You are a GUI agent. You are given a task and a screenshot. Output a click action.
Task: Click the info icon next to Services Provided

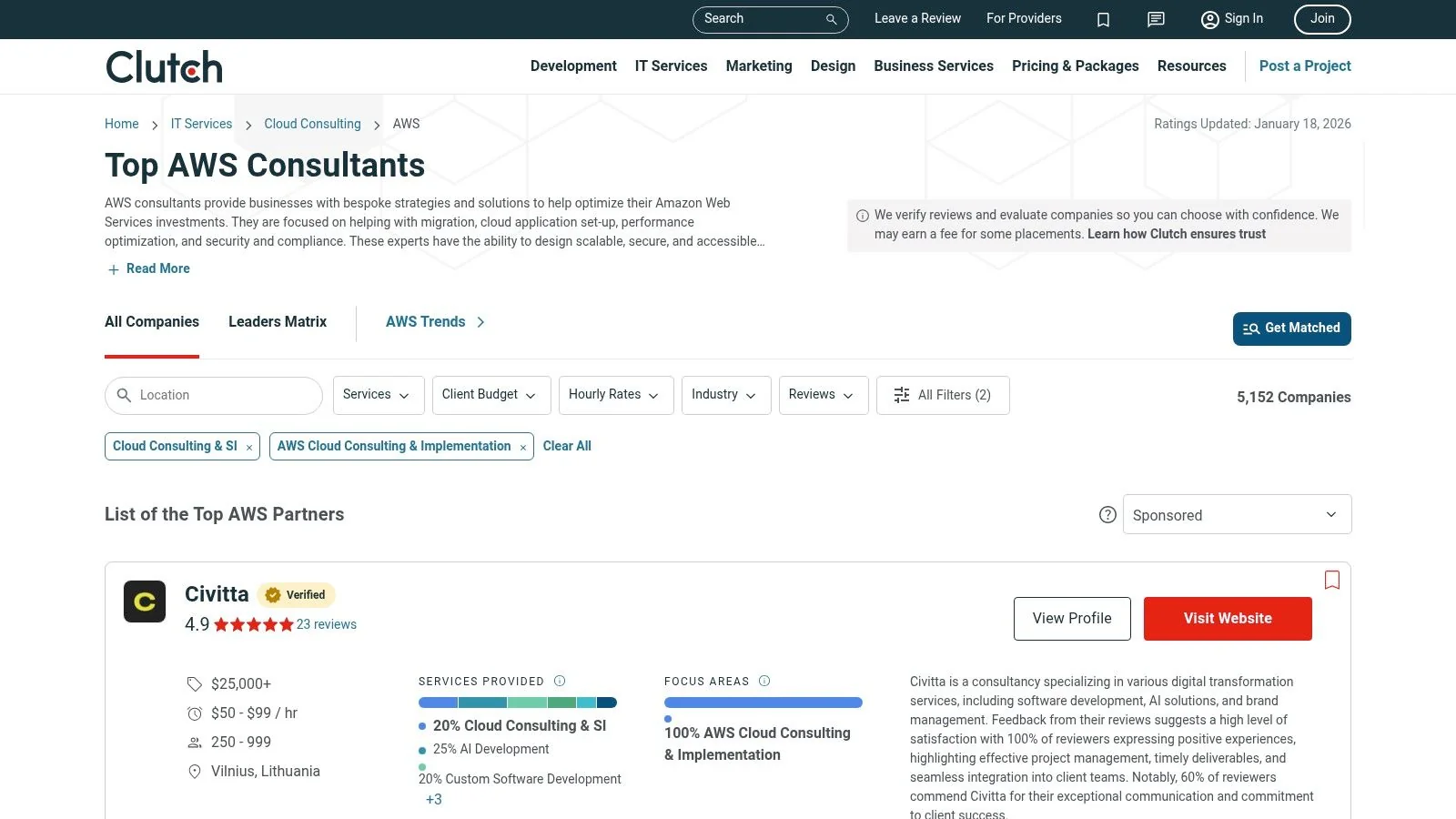[561, 680]
